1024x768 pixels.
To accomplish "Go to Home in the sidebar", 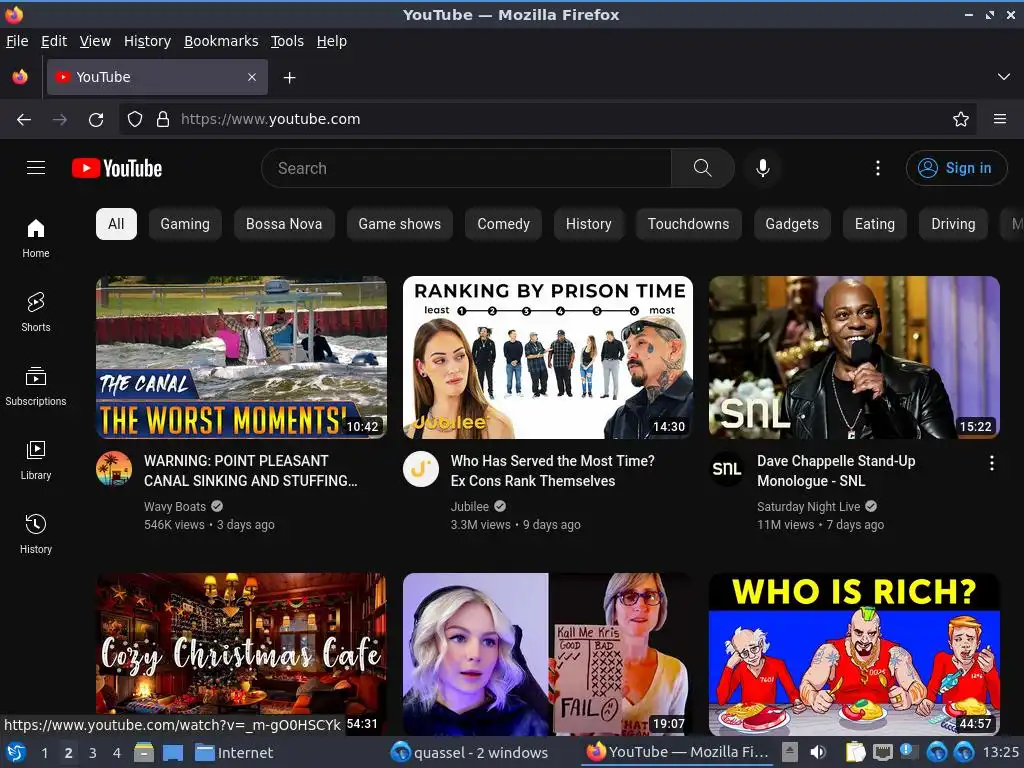I will tap(36, 238).
